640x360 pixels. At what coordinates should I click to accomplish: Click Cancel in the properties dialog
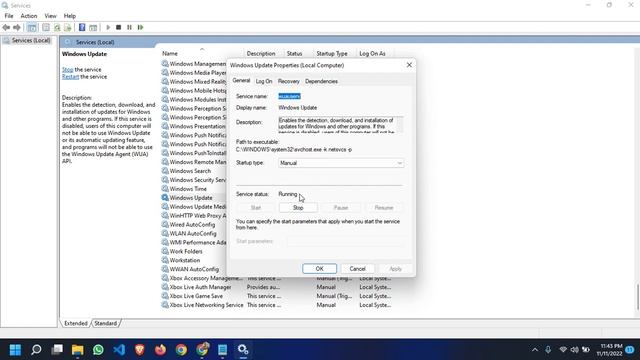pos(358,269)
